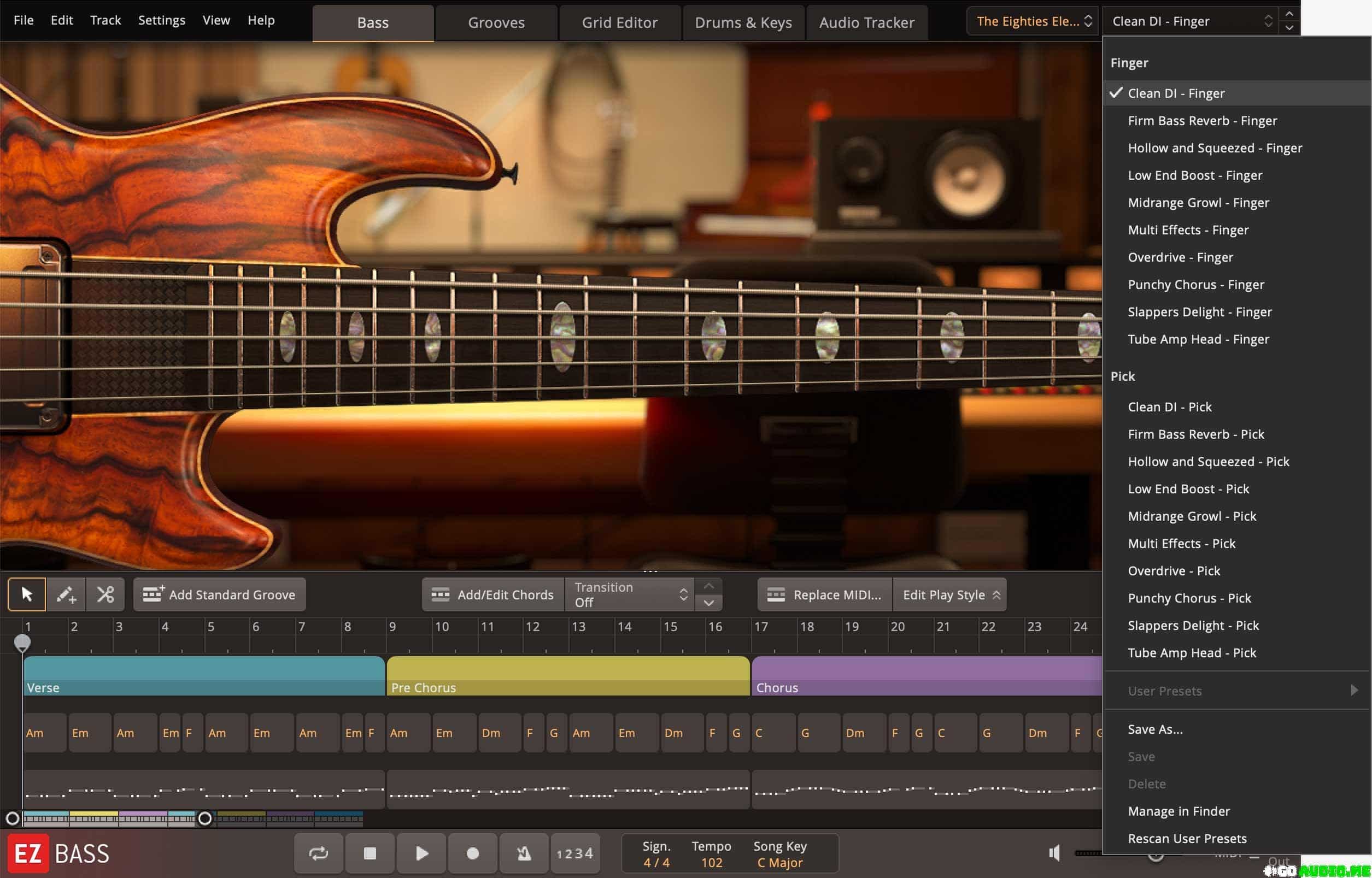This screenshot has height=878, width=1372.
Task: Select the Pre Chorus song block
Action: (568, 676)
